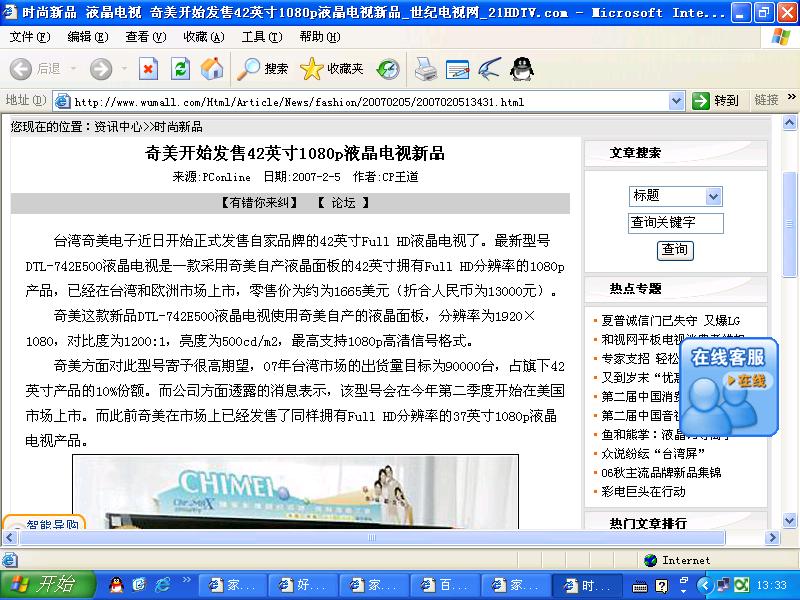800x600 pixels.
Task: Click in the 查询关键字 keyword field
Action: [x=675, y=223]
